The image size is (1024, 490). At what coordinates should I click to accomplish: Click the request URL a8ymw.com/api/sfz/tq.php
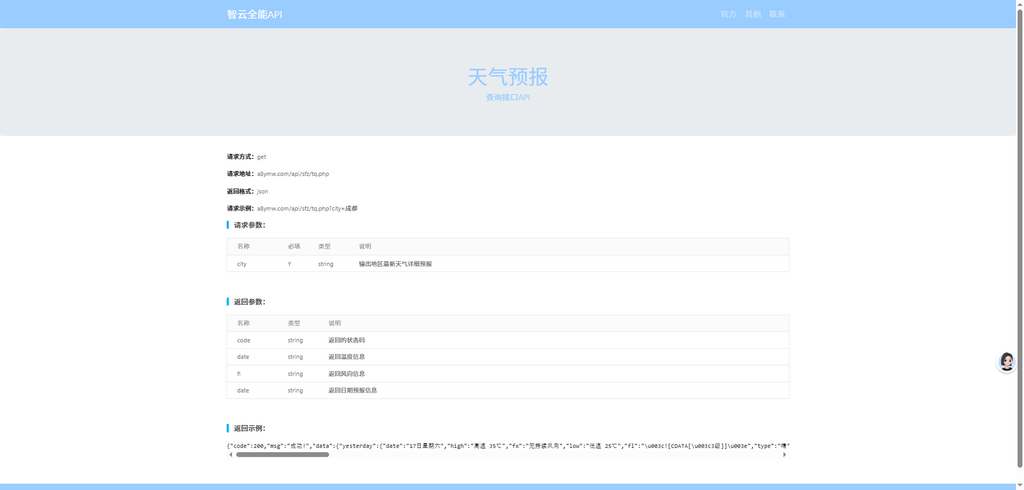click(293, 174)
